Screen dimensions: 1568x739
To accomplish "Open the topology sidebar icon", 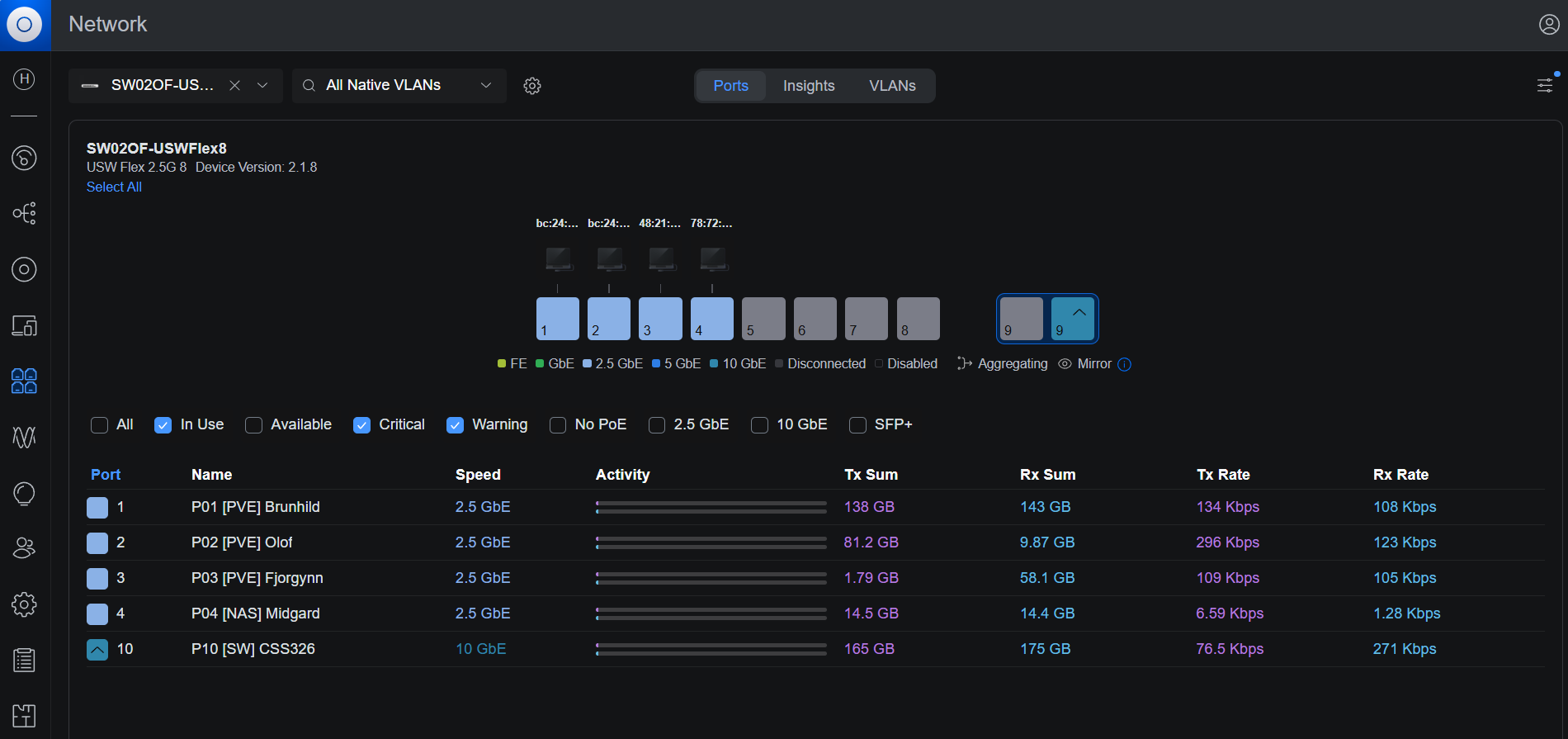I will coord(24,213).
